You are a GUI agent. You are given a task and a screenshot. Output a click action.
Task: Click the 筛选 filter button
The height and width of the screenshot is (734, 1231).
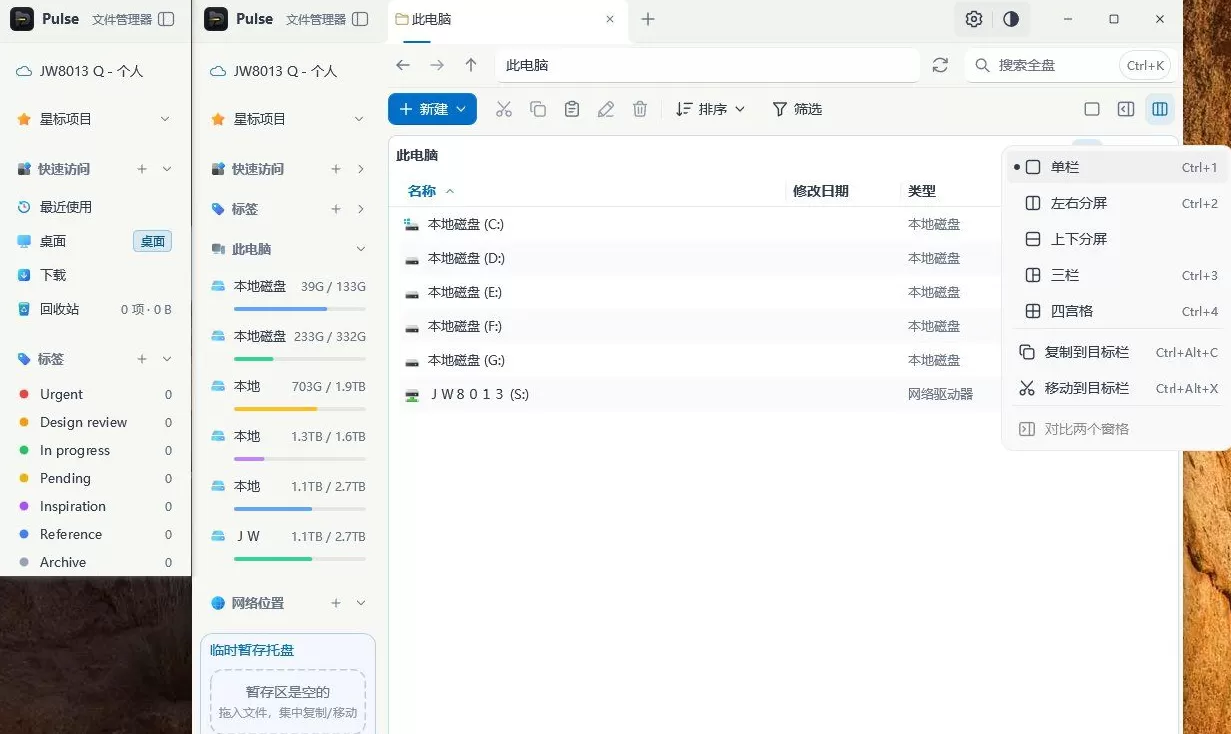797,109
